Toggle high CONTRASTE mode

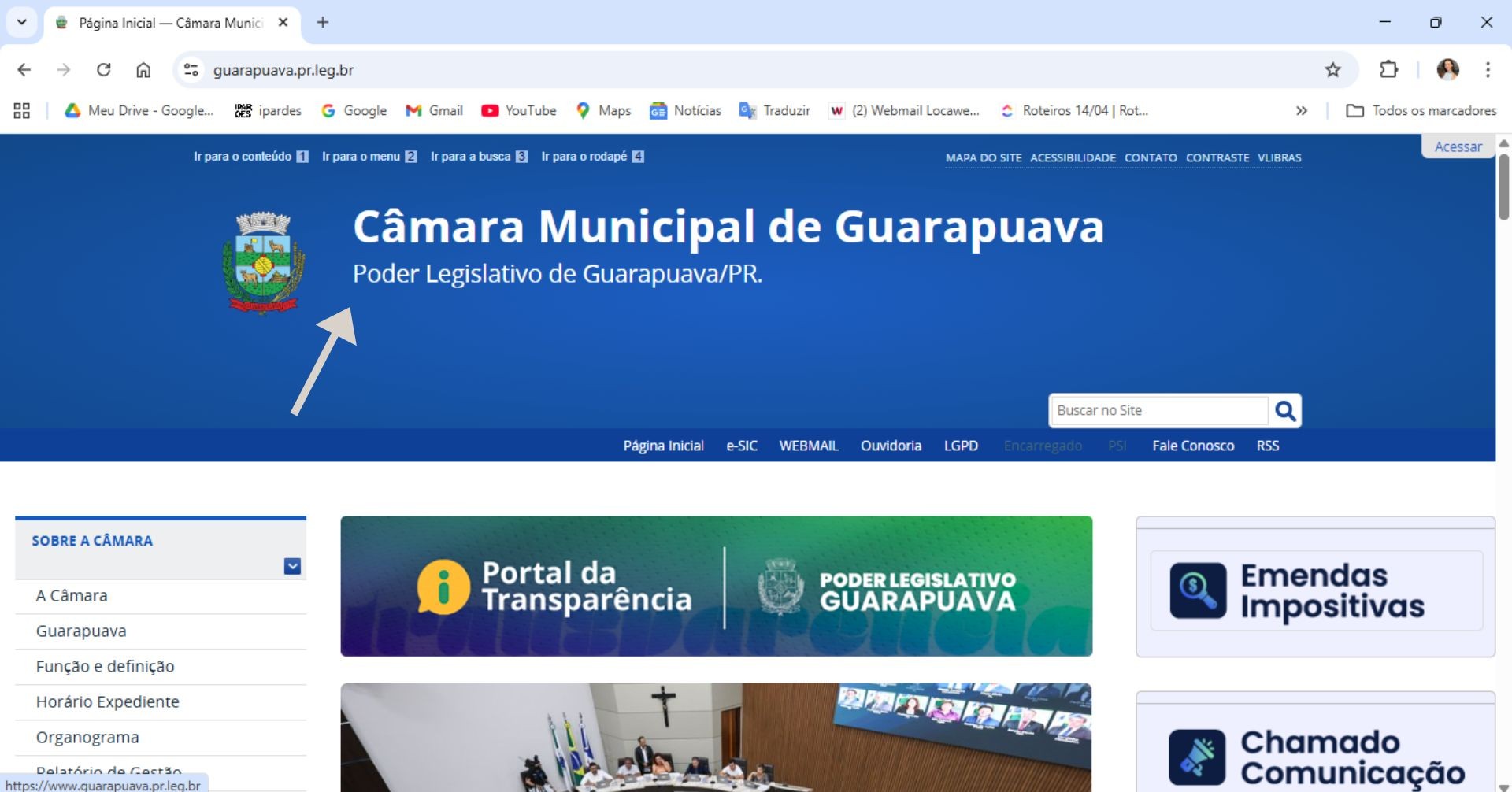point(1217,158)
